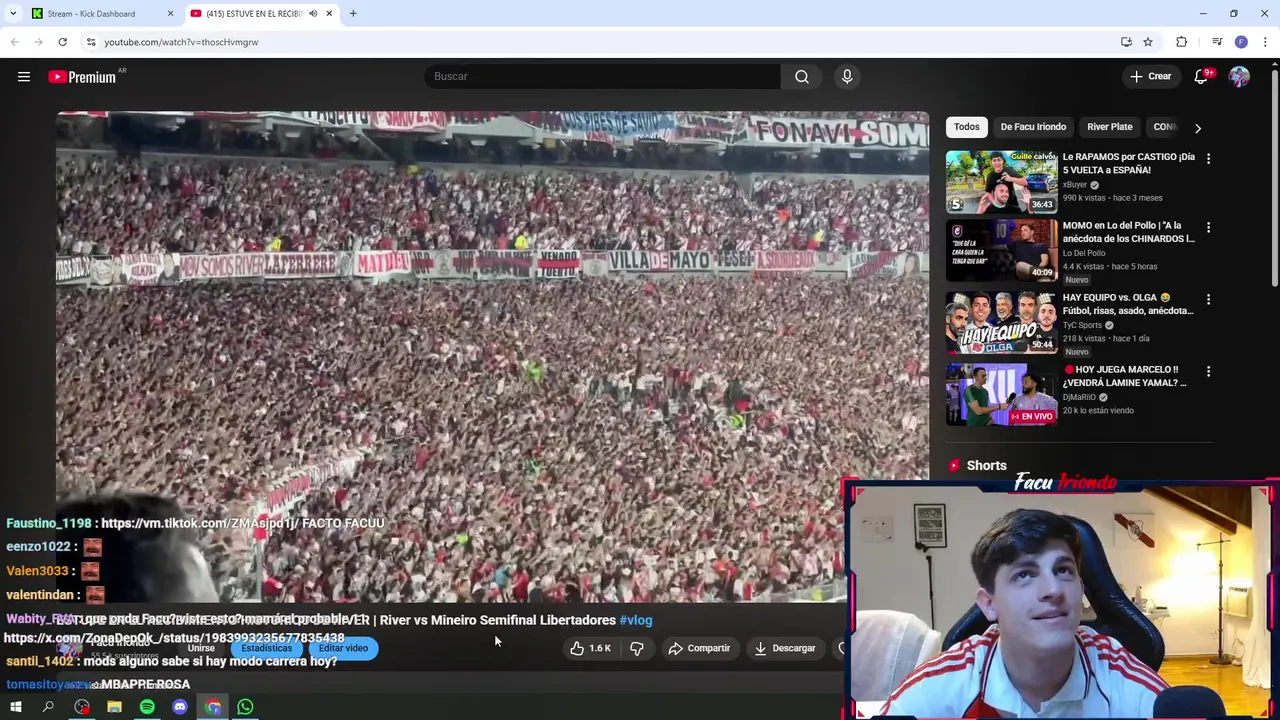This screenshot has width=1280, height=720.
Task: Select the ESTUVE EN EL RECIBI YouTube tab
Action: [x=252, y=14]
